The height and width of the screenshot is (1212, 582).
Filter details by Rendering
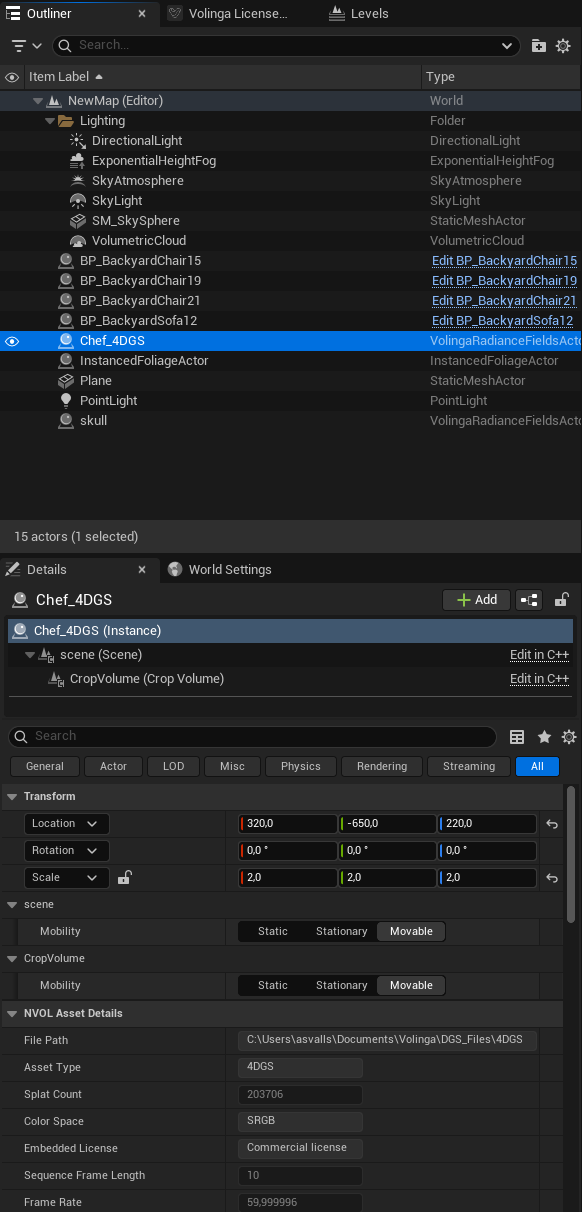pyautogui.click(x=382, y=766)
